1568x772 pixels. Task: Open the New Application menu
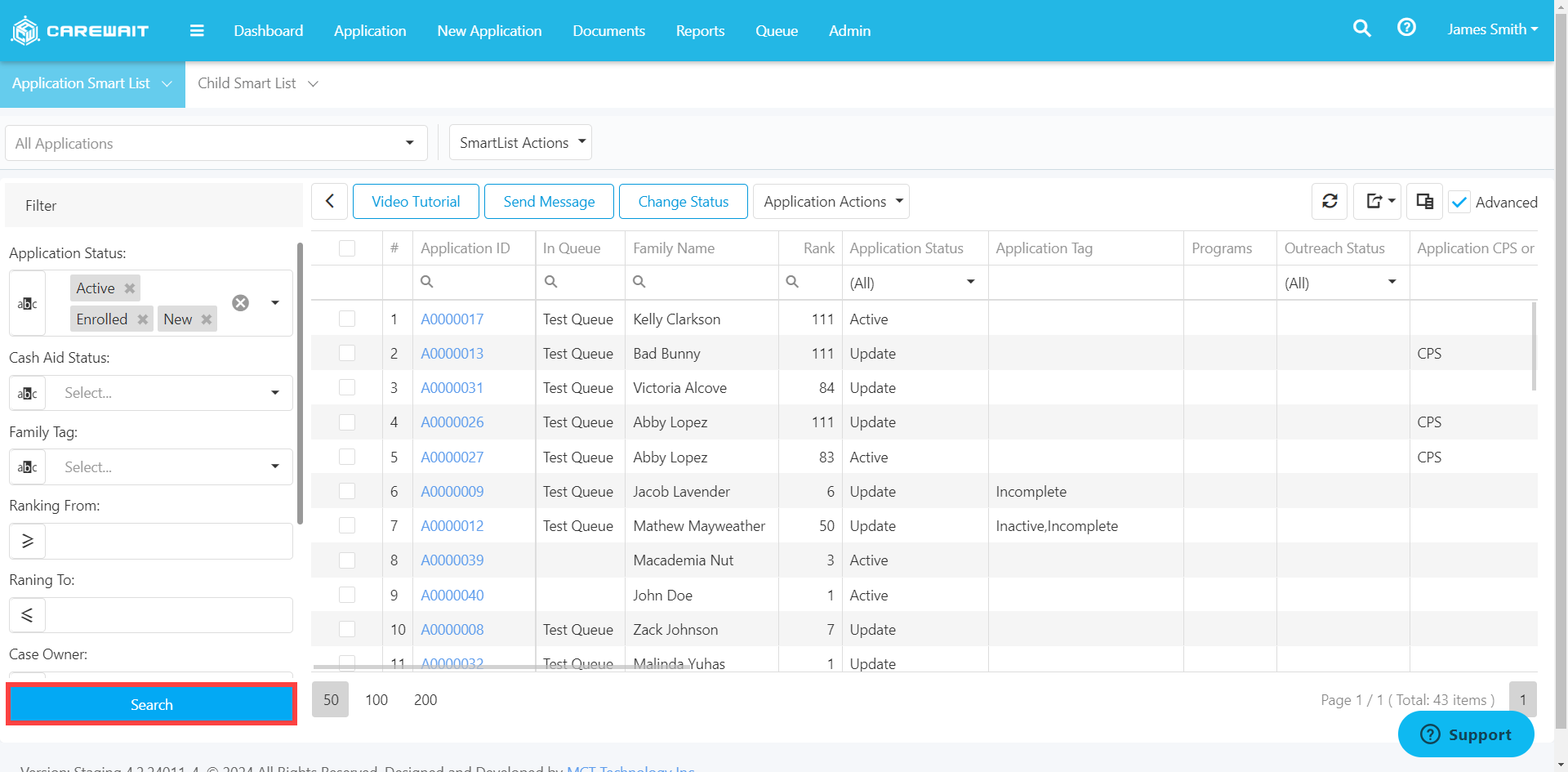click(489, 30)
